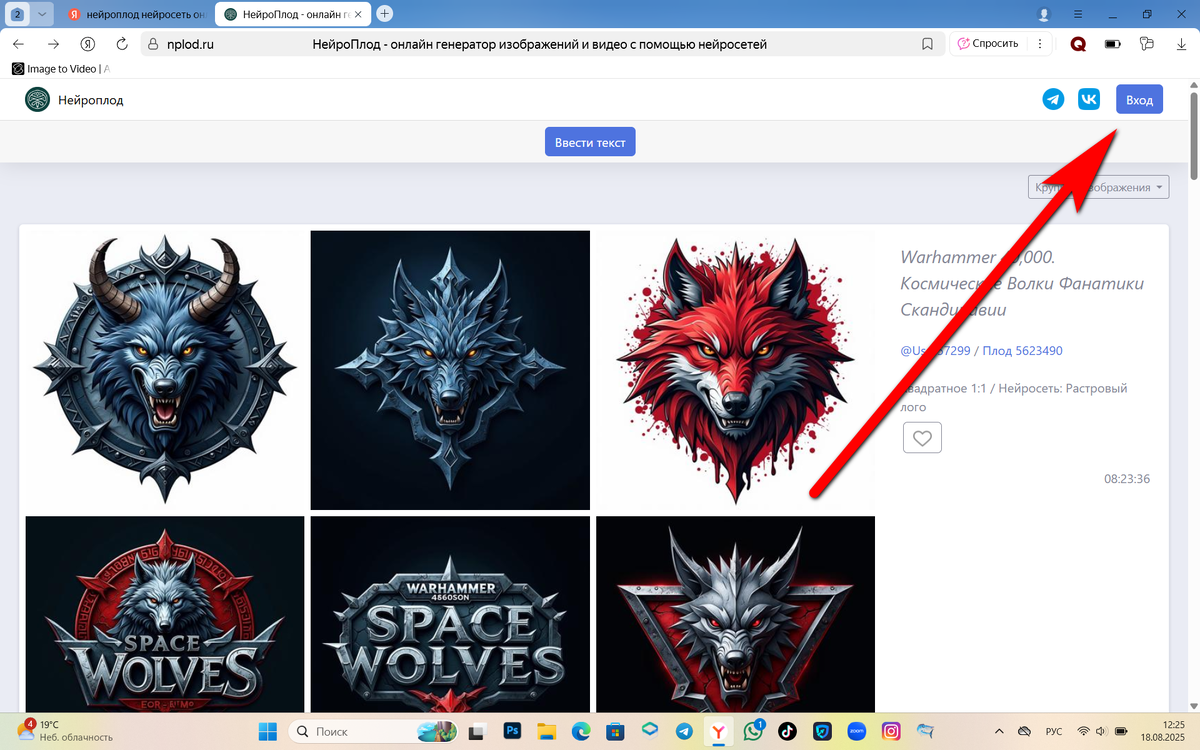Open the red circle Space Wolves logo
Image resolution: width=1200 pixels, height=750 pixels.
point(165,614)
